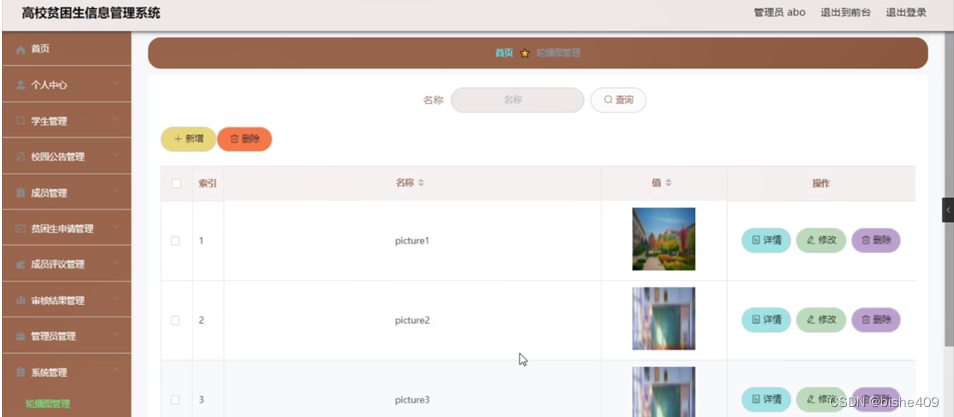Tick the checkbox for picture2 row
This screenshot has width=954, height=417.
coord(175,320)
